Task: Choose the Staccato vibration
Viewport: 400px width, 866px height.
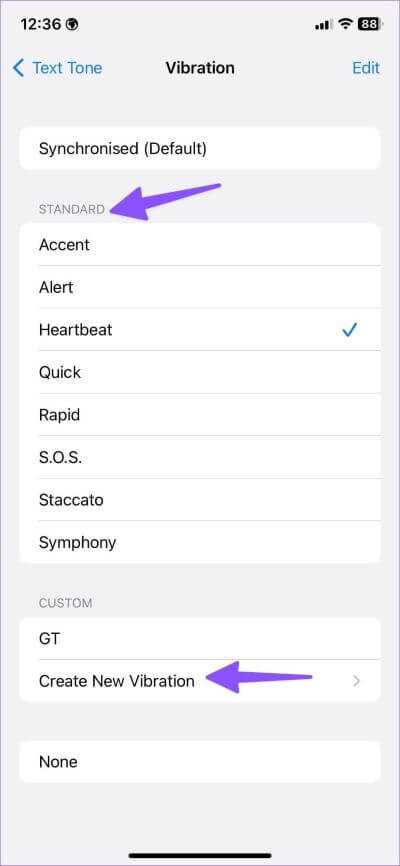Action: (199, 500)
